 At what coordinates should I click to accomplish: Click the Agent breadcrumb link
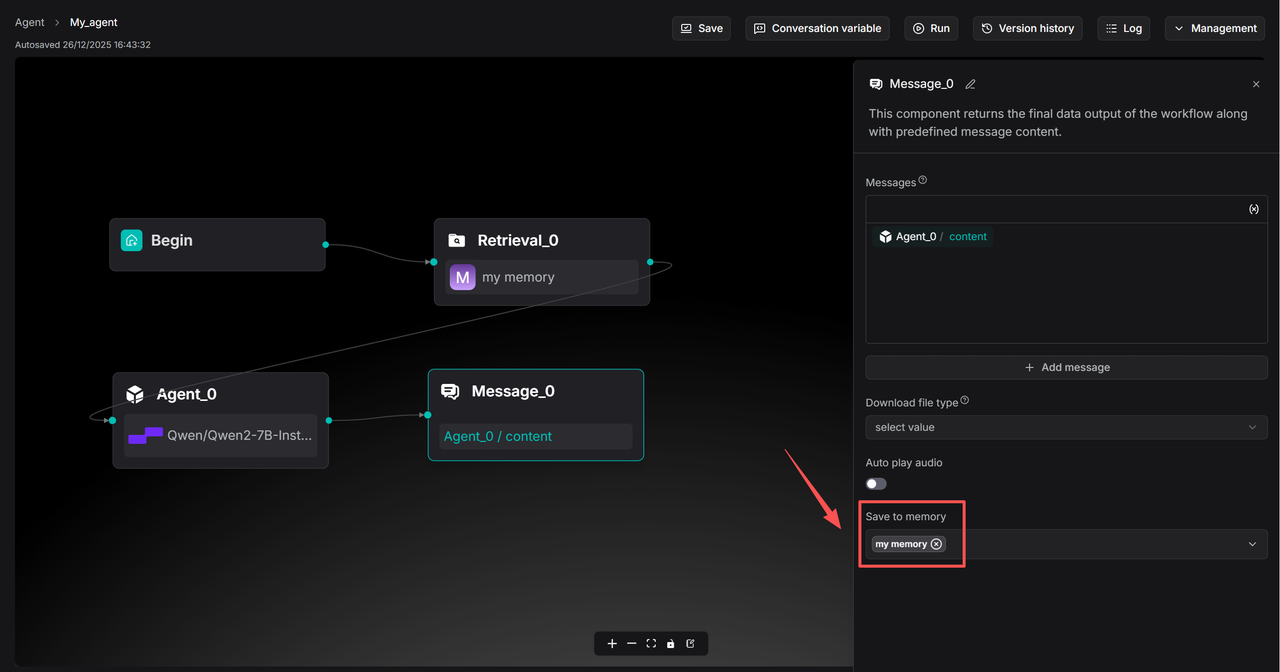30,22
